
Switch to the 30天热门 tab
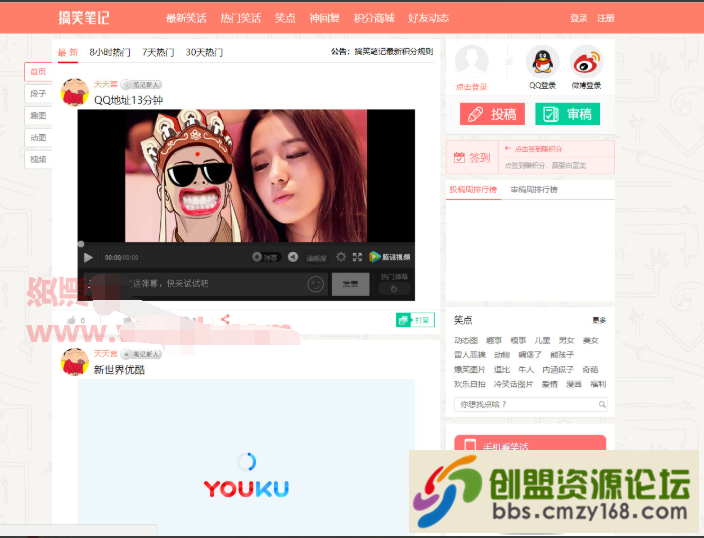pyautogui.click(x=204, y=52)
